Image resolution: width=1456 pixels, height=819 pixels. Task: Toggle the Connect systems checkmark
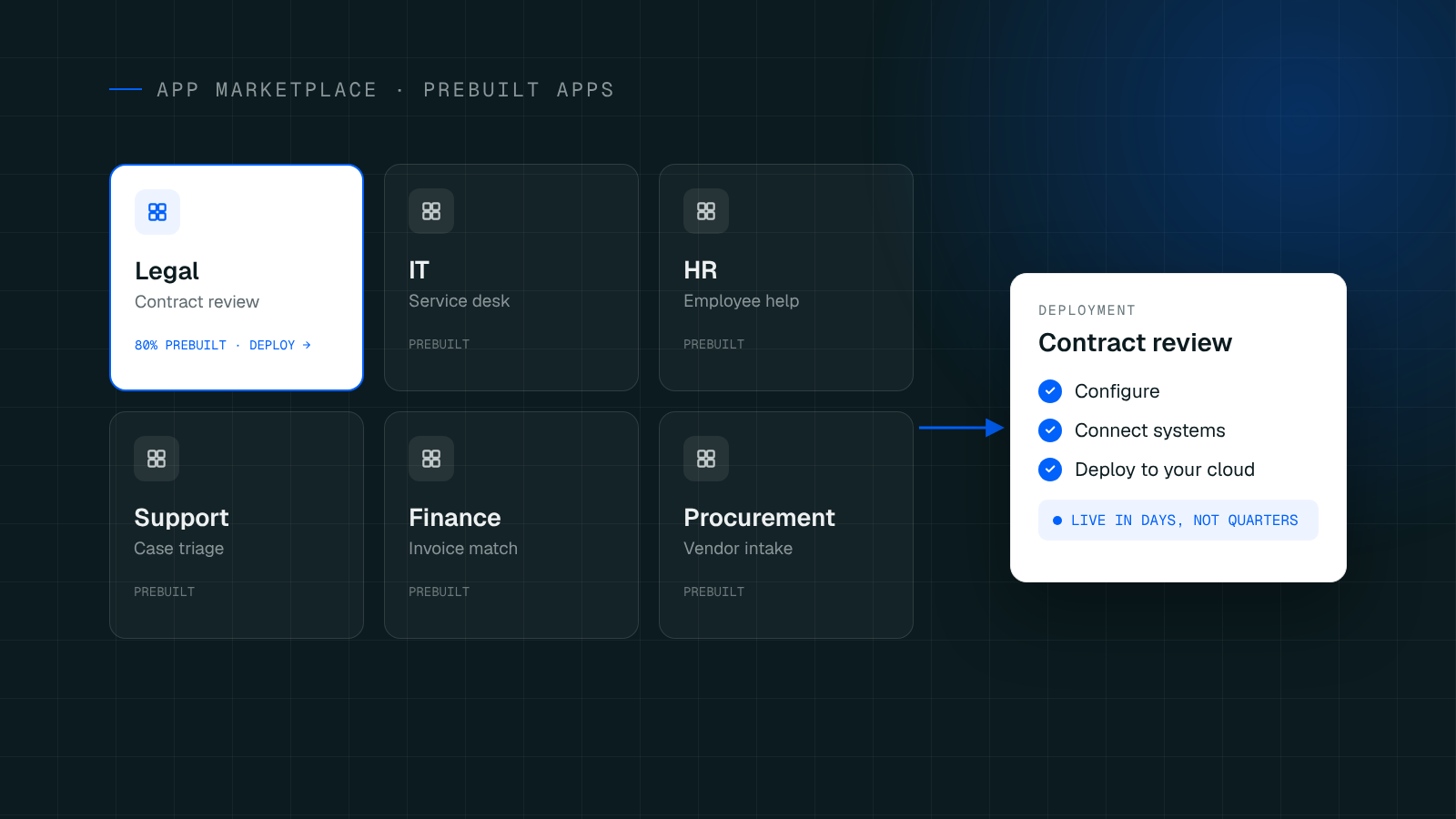click(x=1050, y=430)
